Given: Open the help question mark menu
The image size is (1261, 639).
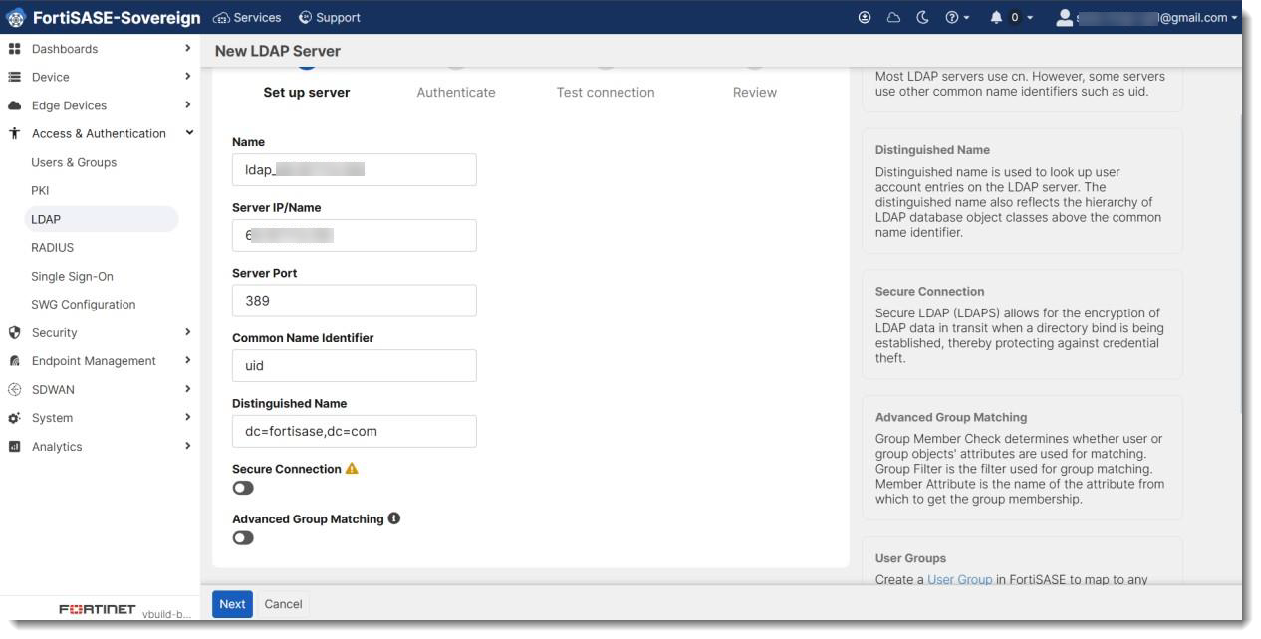Looking at the screenshot, I should click(957, 18).
